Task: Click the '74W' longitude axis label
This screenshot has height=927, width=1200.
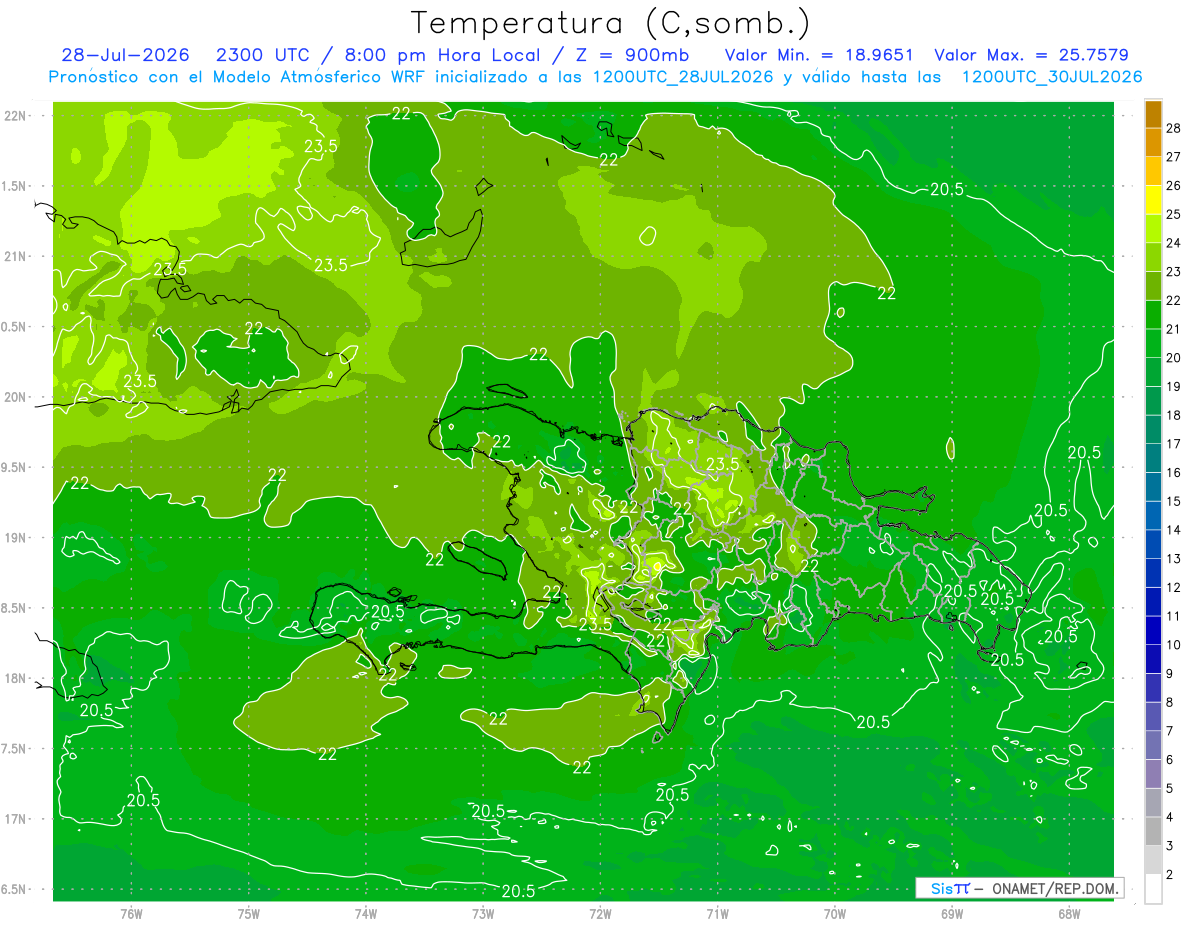Action: 365,914
